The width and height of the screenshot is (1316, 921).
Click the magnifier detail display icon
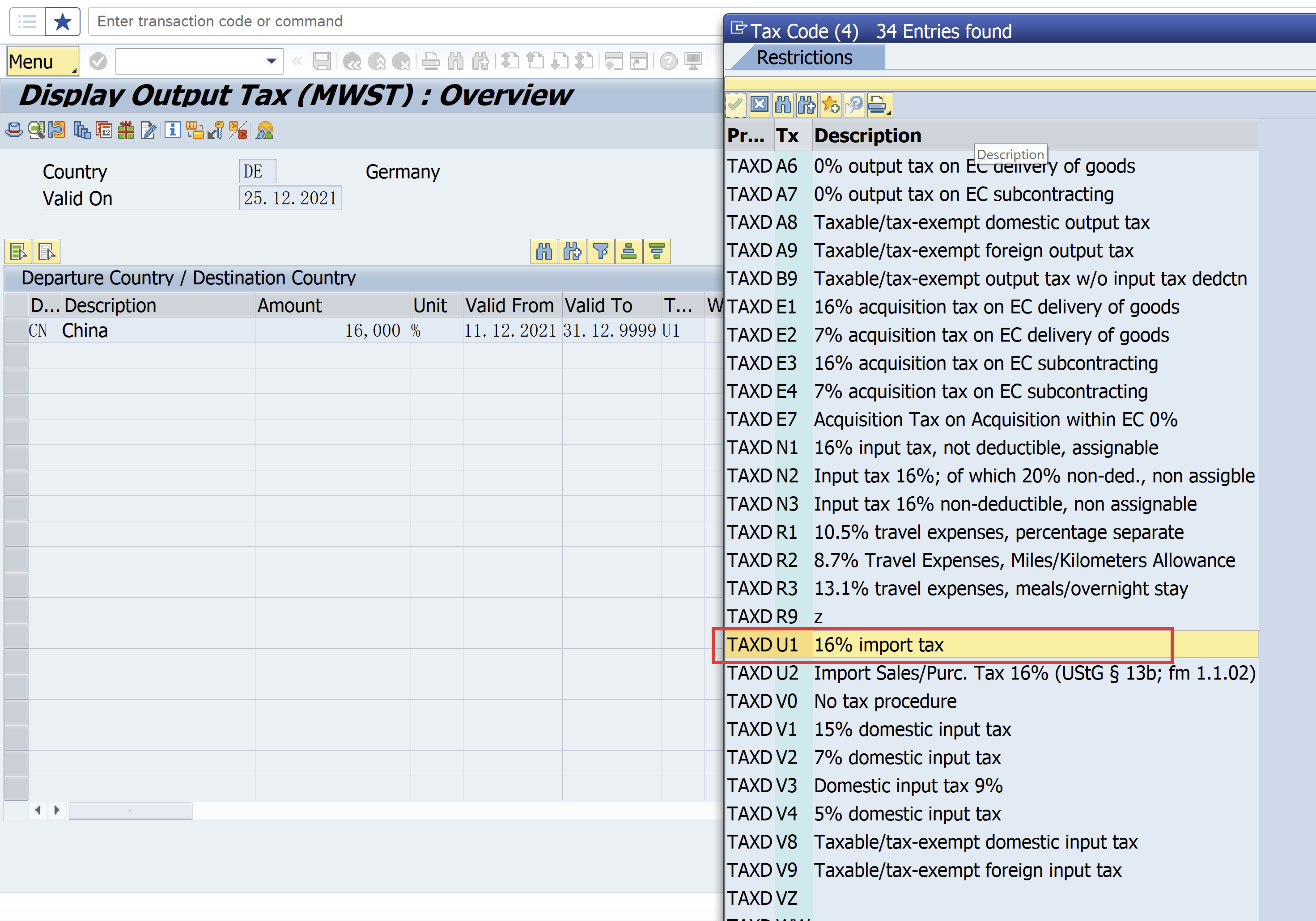click(36, 131)
